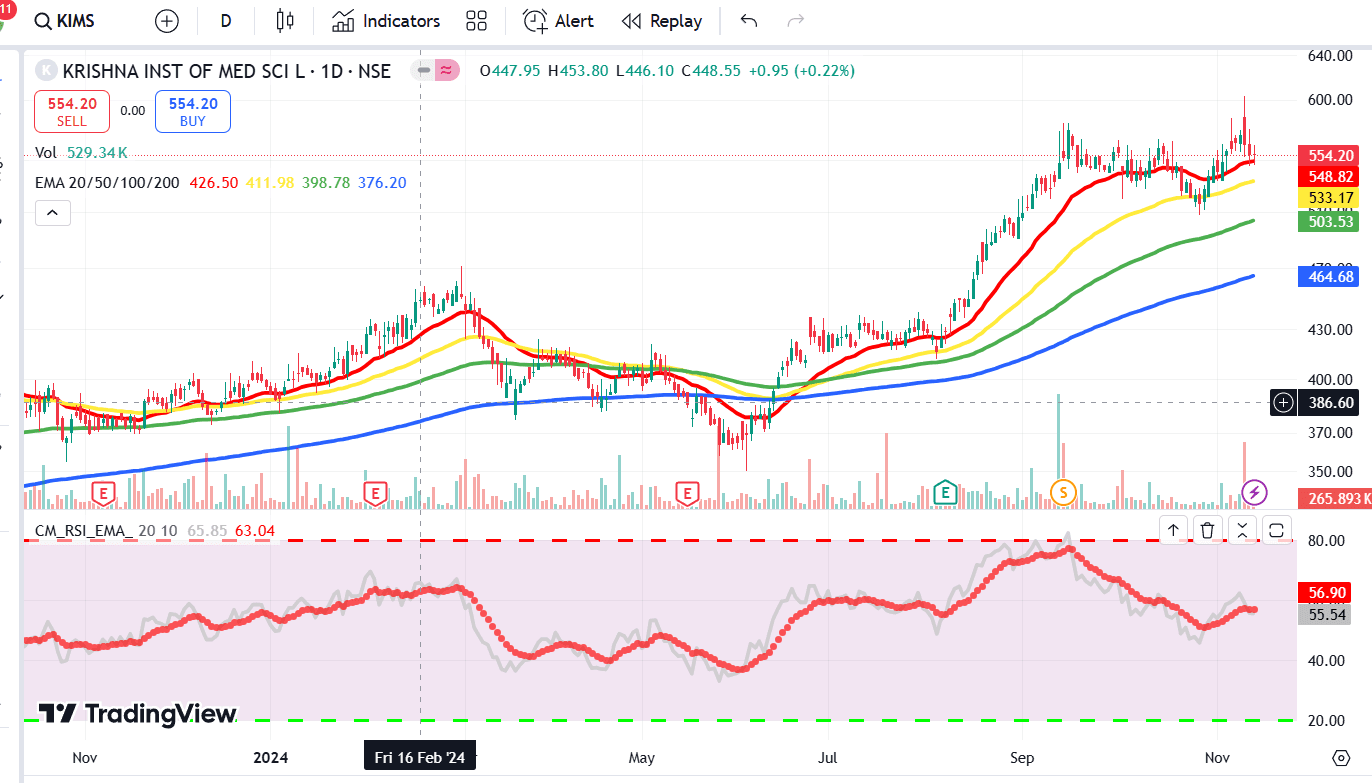Click the 430.00 price scale tick
Screen dimensions: 1372x783
pyautogui.click(x=1330, y=329)
